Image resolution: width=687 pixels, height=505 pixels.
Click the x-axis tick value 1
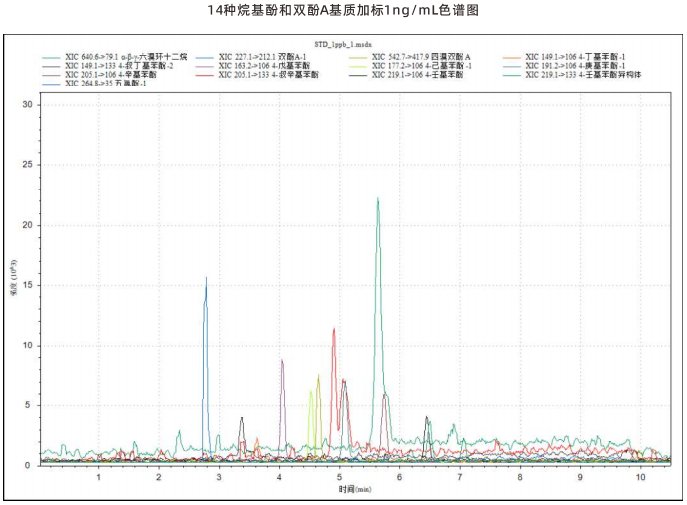click(x=99, y=477)
